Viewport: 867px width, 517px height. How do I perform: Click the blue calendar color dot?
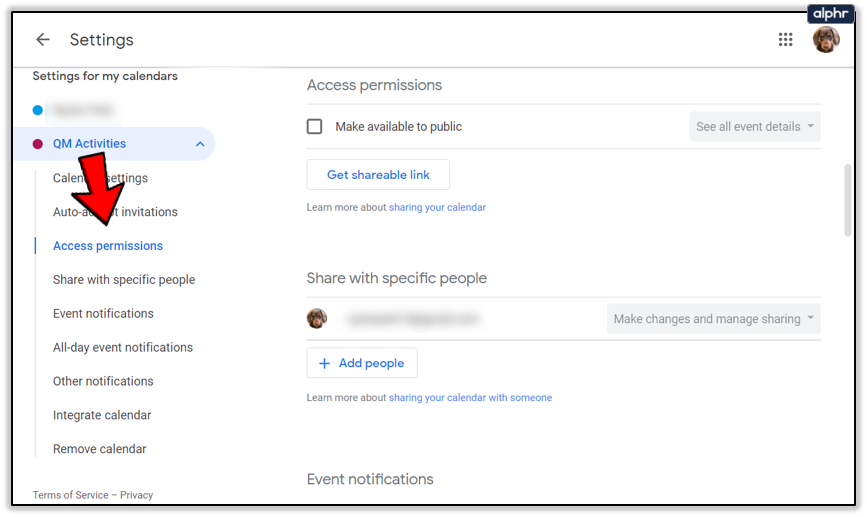[38, 110]
